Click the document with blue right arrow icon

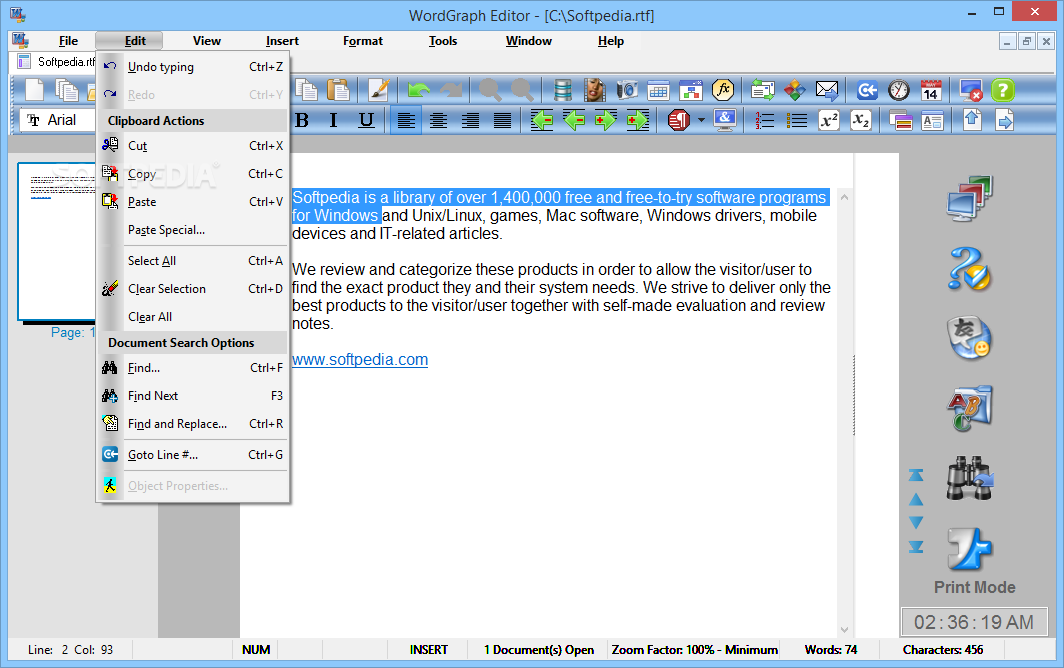pos(1004,121)
